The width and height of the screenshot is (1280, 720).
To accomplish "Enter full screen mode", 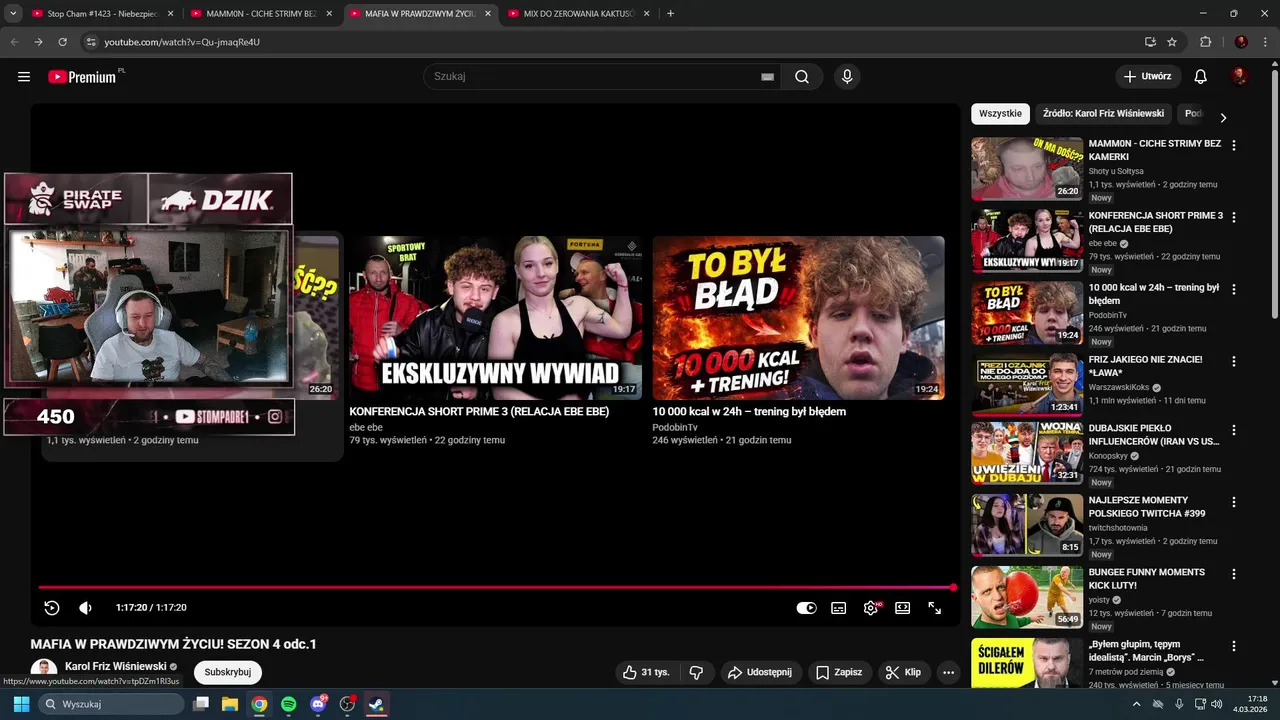I will [x=935, y=608].
